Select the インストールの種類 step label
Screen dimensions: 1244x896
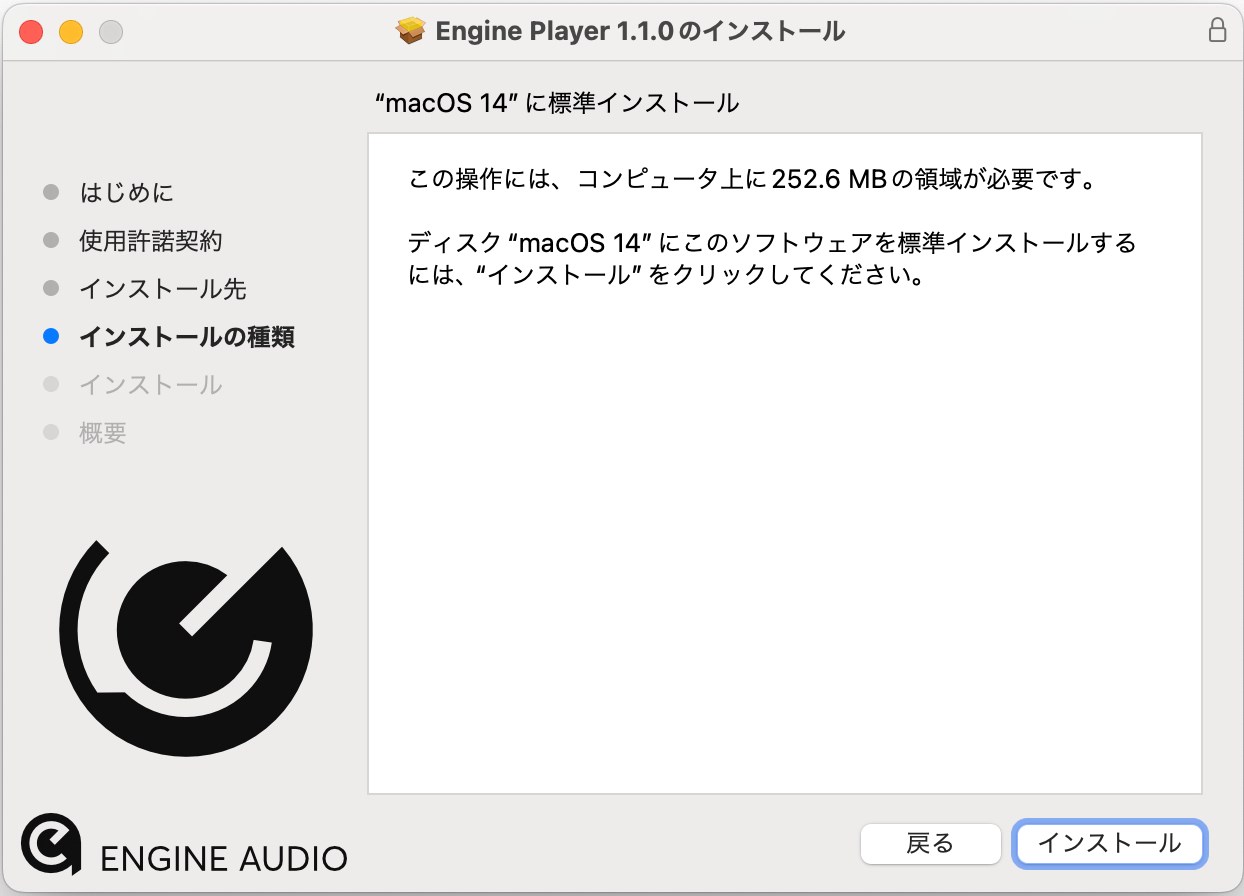[x=186, y=337]
